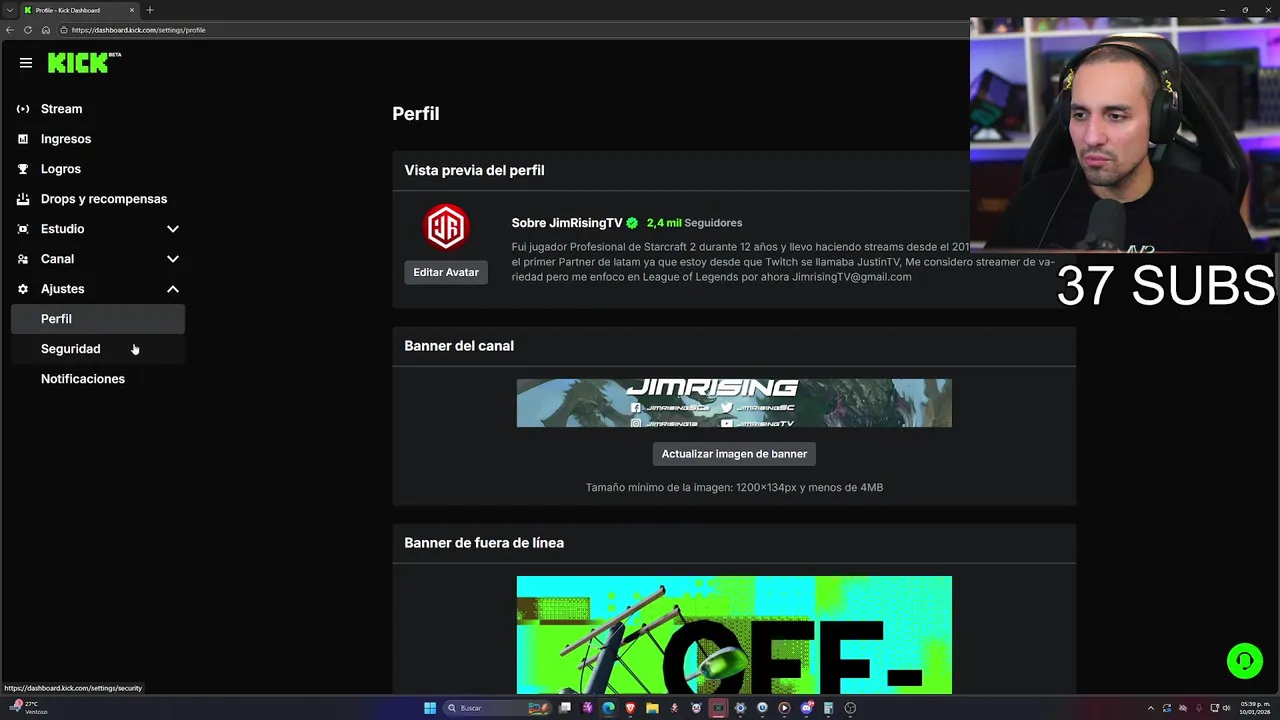The height and width of the screenshot is (720, 1280).
Task: Click Actualizar imagen de banner button
Action: click(734, 454)
